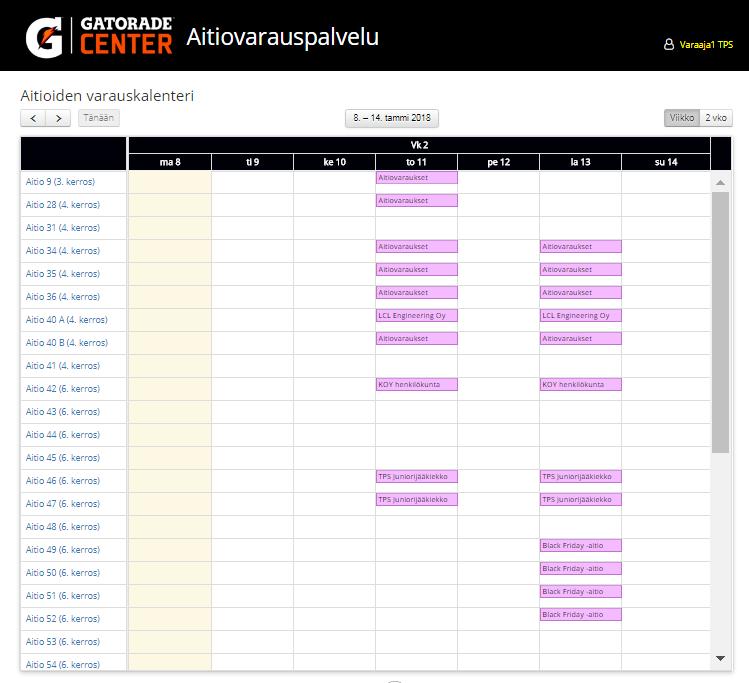Switch to the 2 vko view
Viewport: 749px width, 683px height.
point(716,118)
